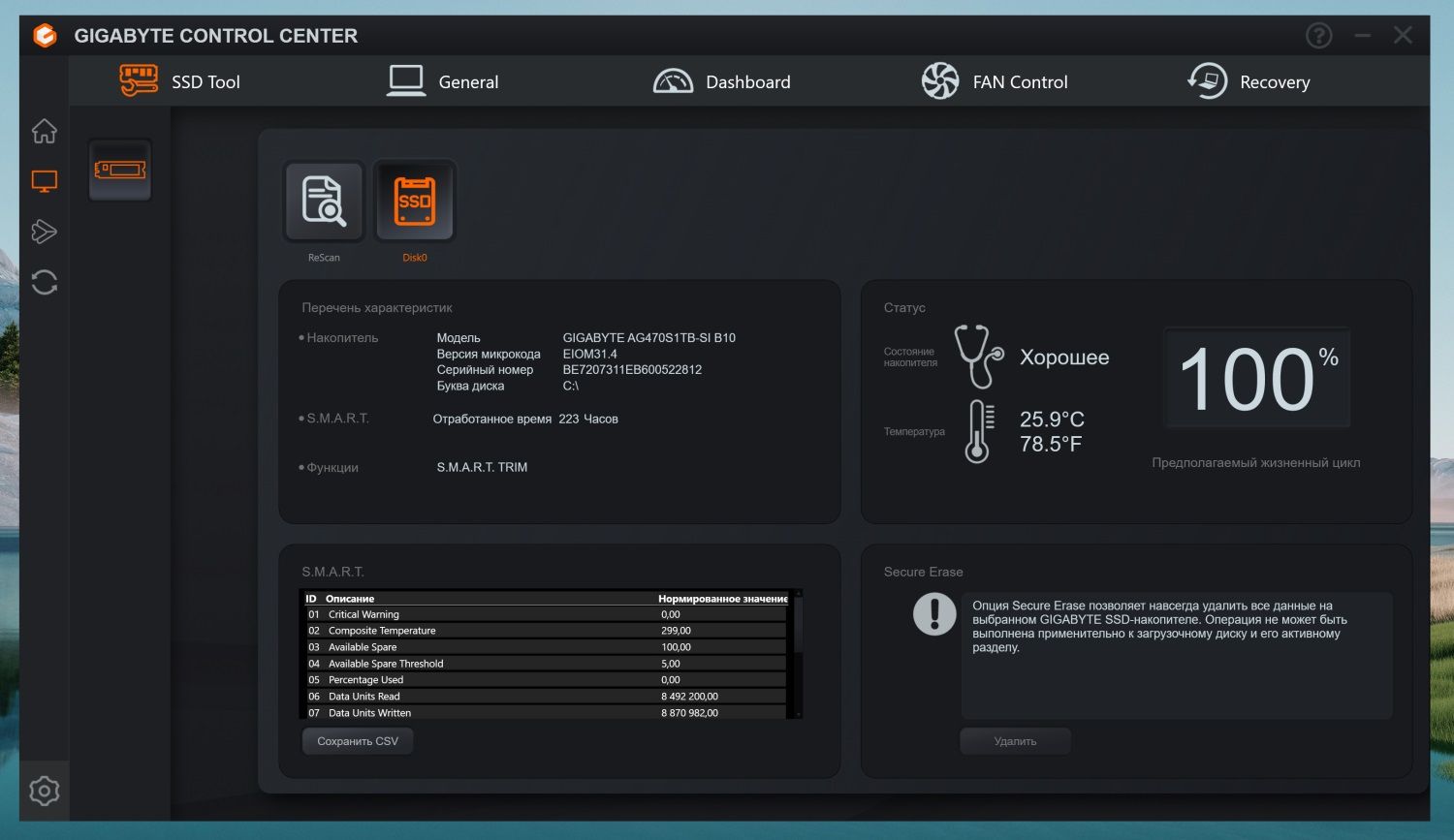Image resolution: width=1454 pixels, height=840 pixels.
Task: Click the S.M.A.R.T. TRIM functions text
Action: tap(482, 468)
